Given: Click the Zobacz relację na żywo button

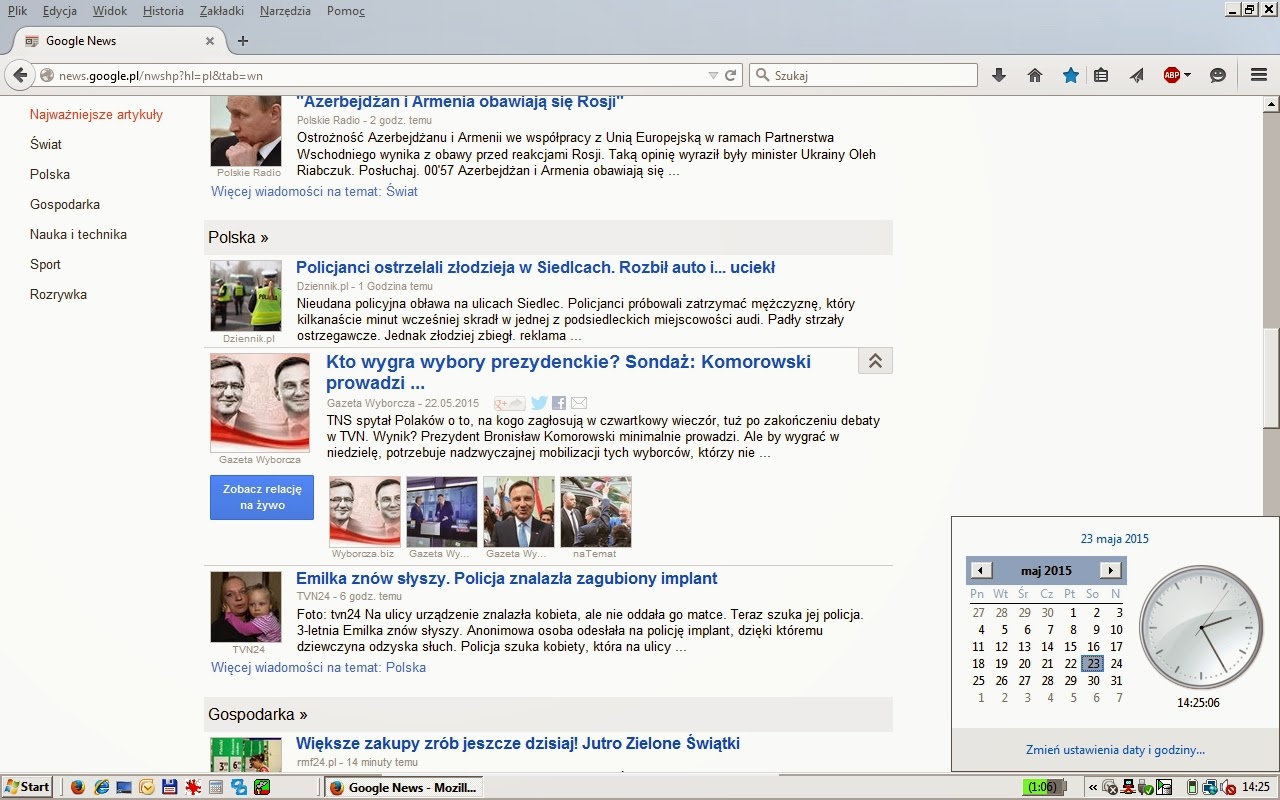Looking at the screenshot, I should (x=262, y=497).
